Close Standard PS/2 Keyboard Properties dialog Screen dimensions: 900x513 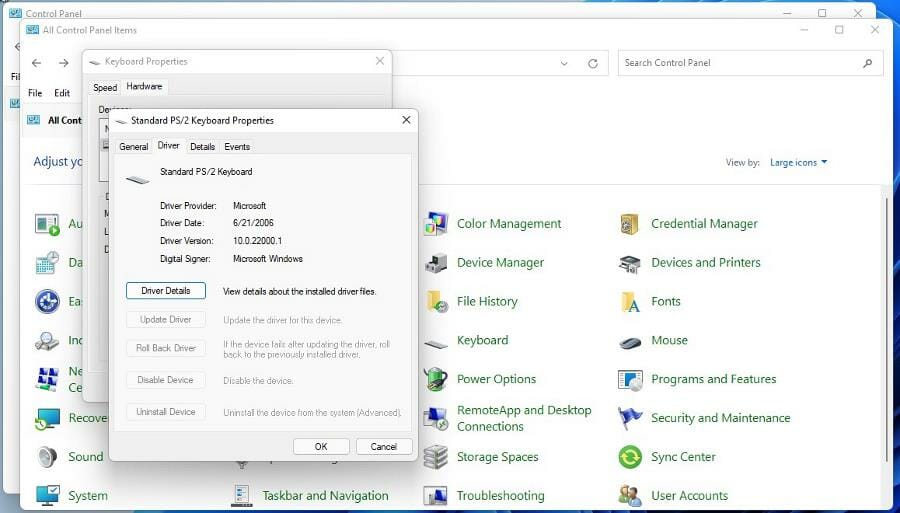pyautogui.click(x=406, y=120)
